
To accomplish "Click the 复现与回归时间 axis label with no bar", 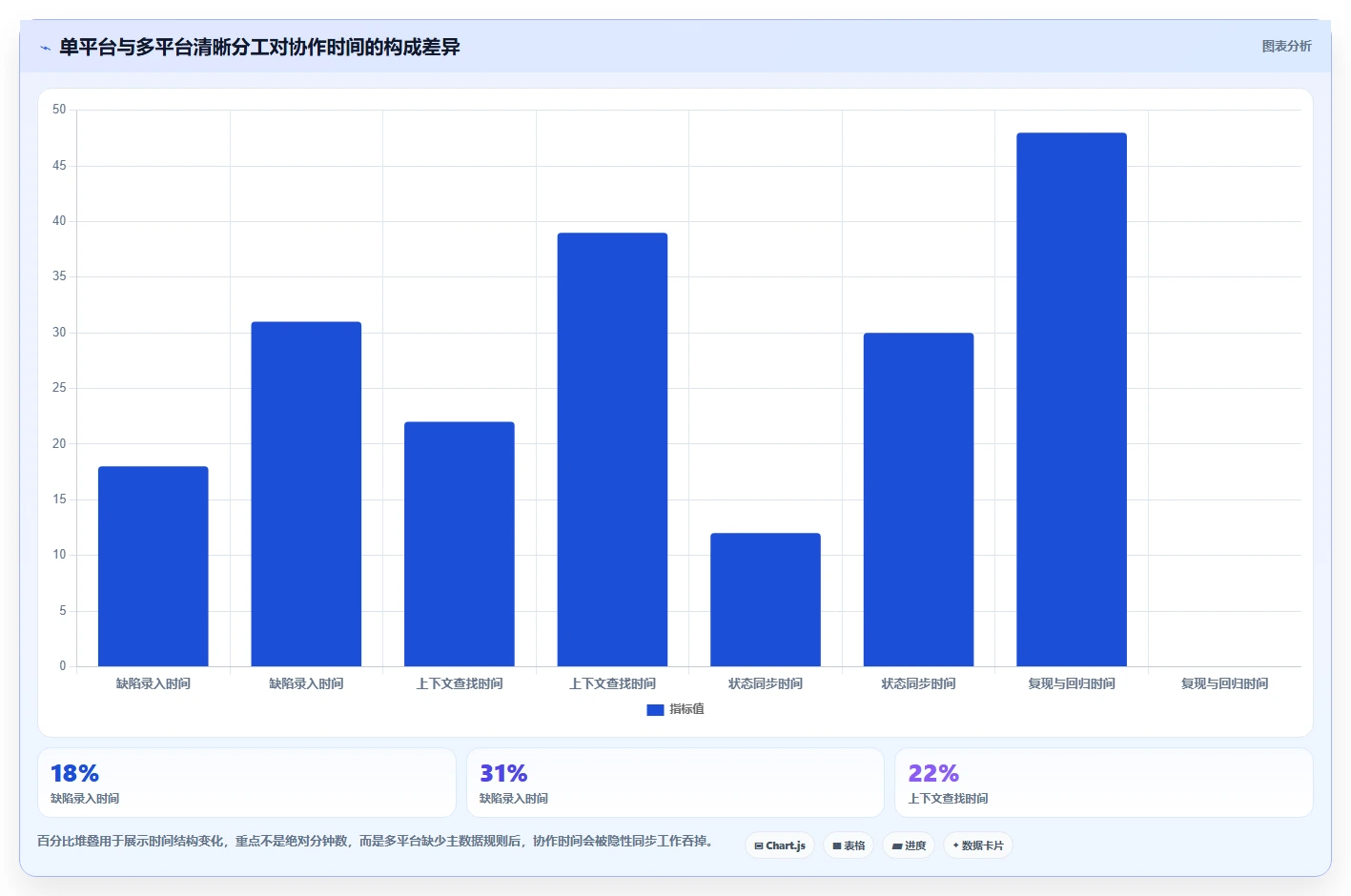I will tap(1224, 683).
